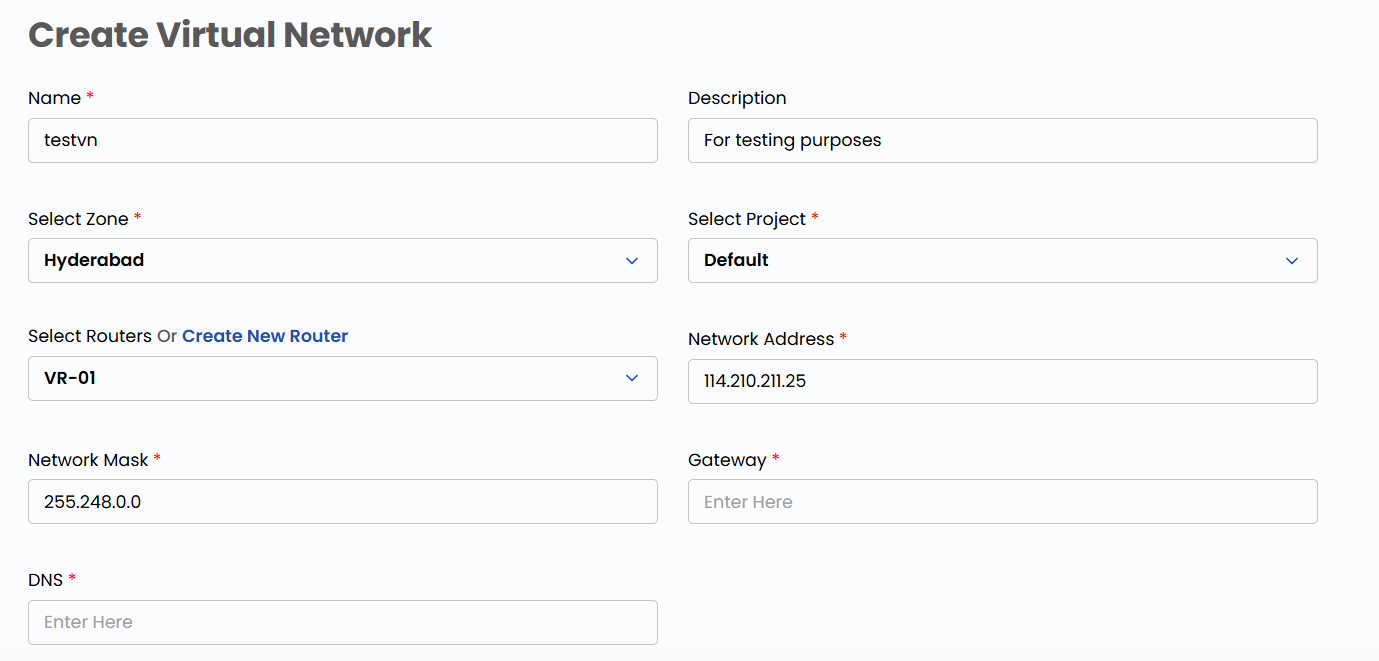Click the DNS label with required marker
The image size is (1379, 661).
(x=52, y=579)
